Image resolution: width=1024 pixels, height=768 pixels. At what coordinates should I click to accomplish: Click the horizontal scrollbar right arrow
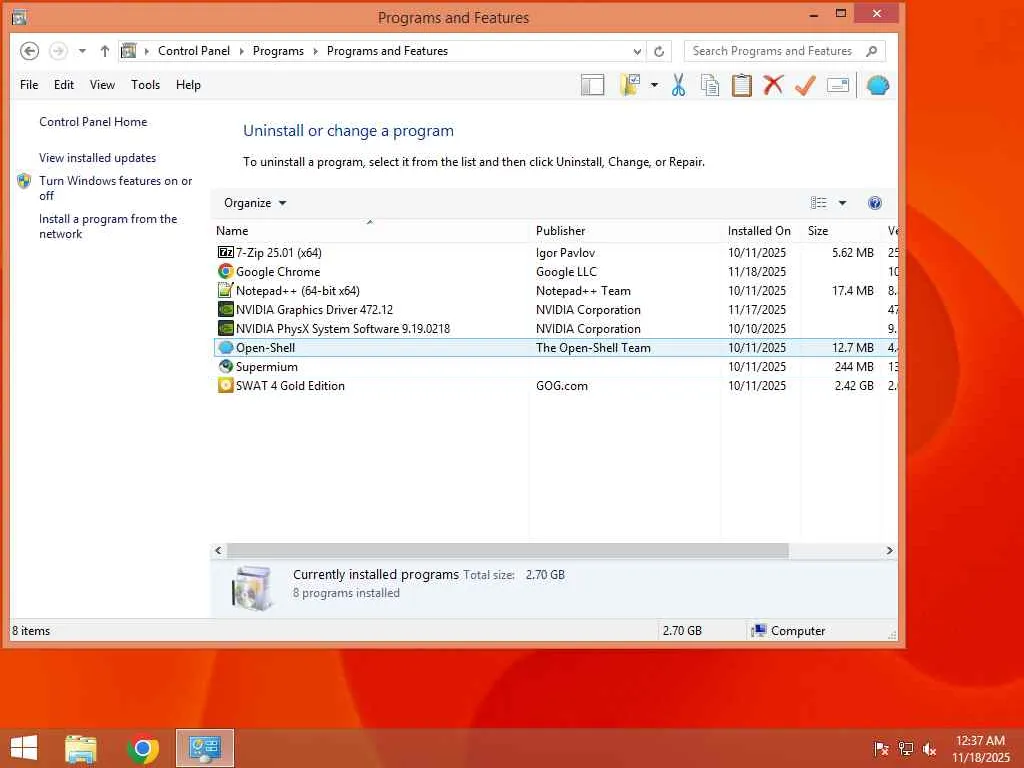tap(889, 551)
